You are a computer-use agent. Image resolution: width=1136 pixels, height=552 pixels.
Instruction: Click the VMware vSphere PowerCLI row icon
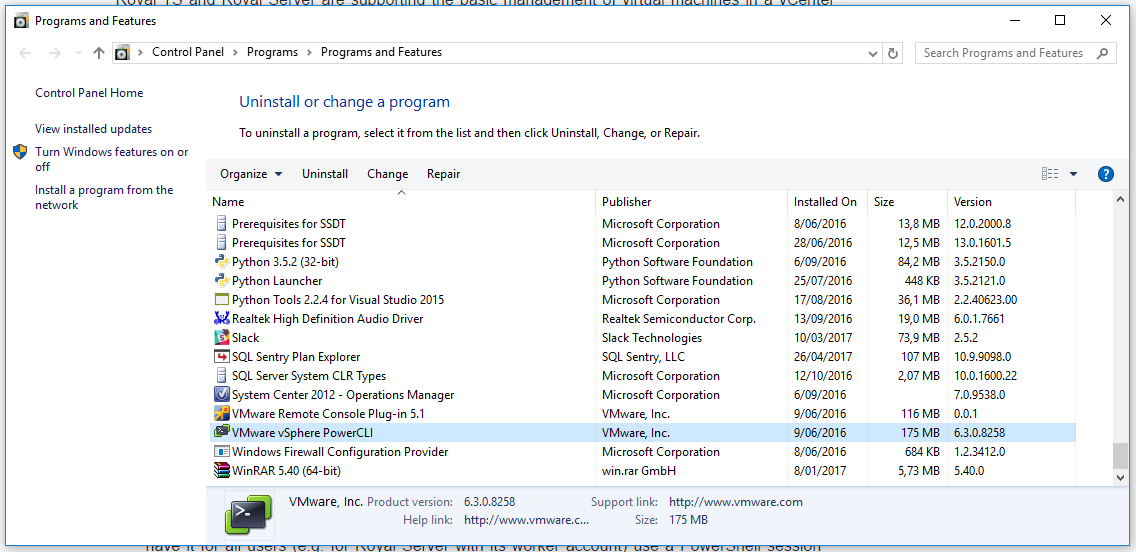coord(222,432)
